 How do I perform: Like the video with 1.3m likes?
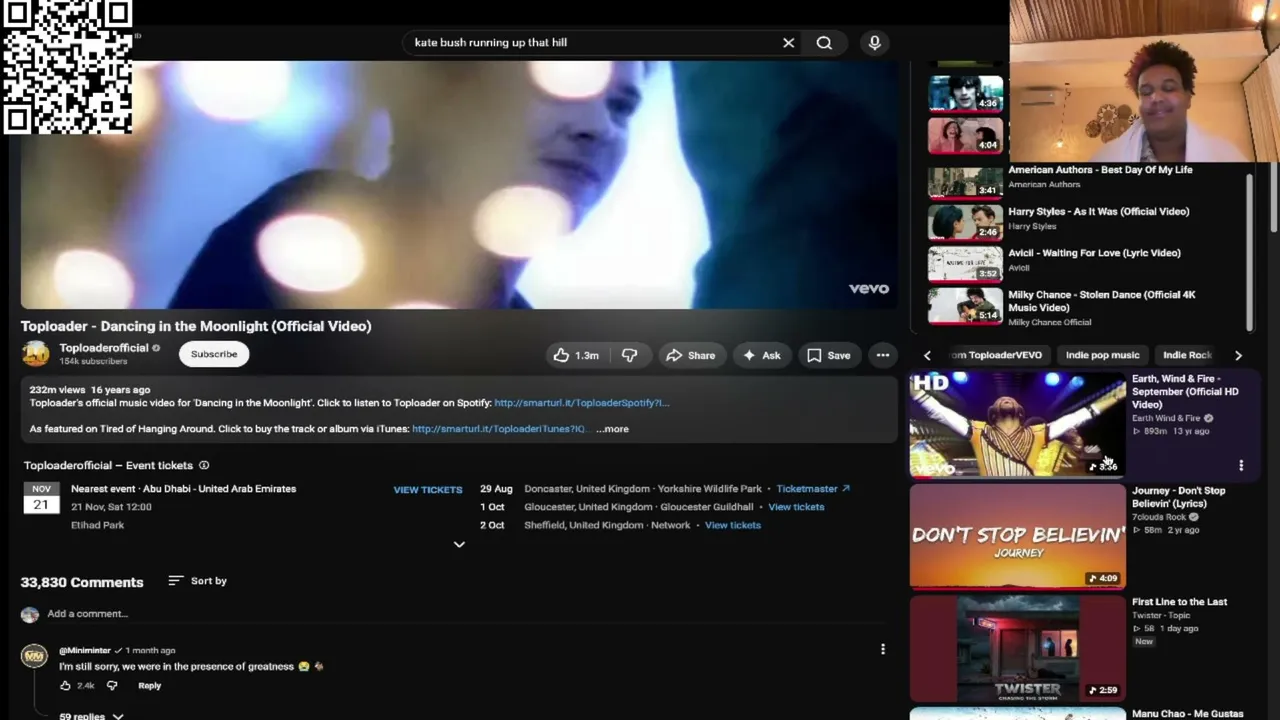[576, 355]
